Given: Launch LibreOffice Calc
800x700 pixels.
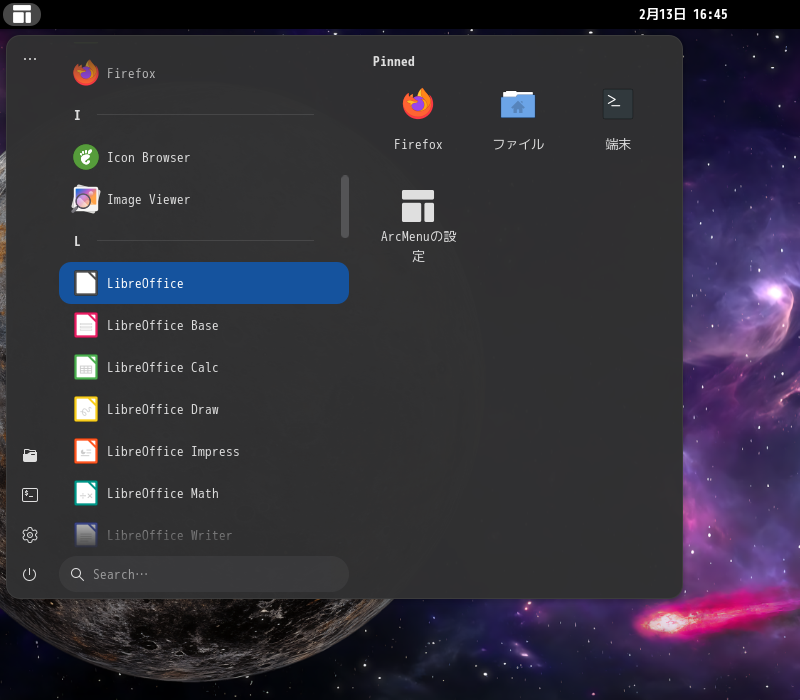Looking at the screenshot, I should [x=204, y=367].
